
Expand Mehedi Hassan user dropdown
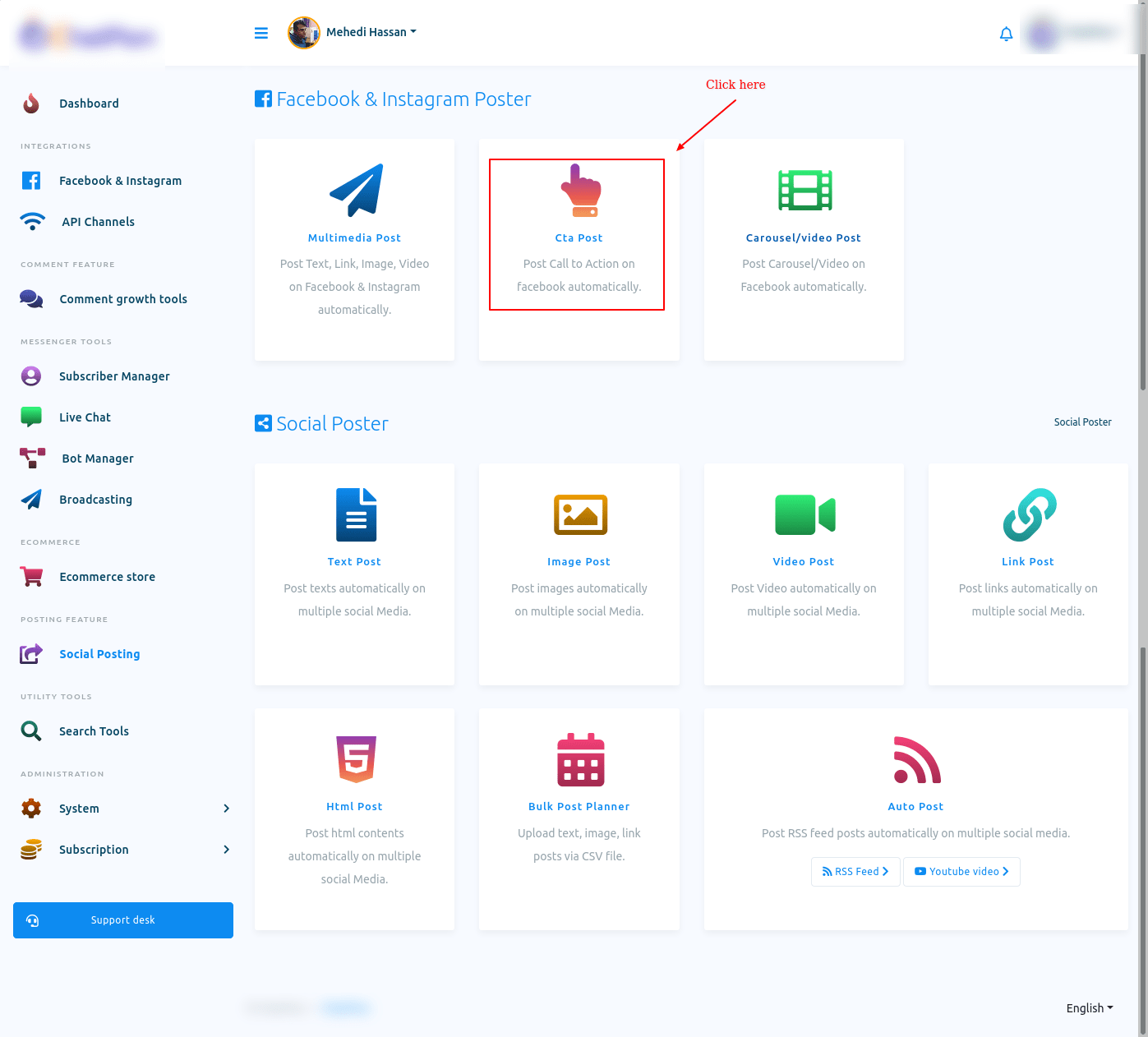click(x=371, y=32)
